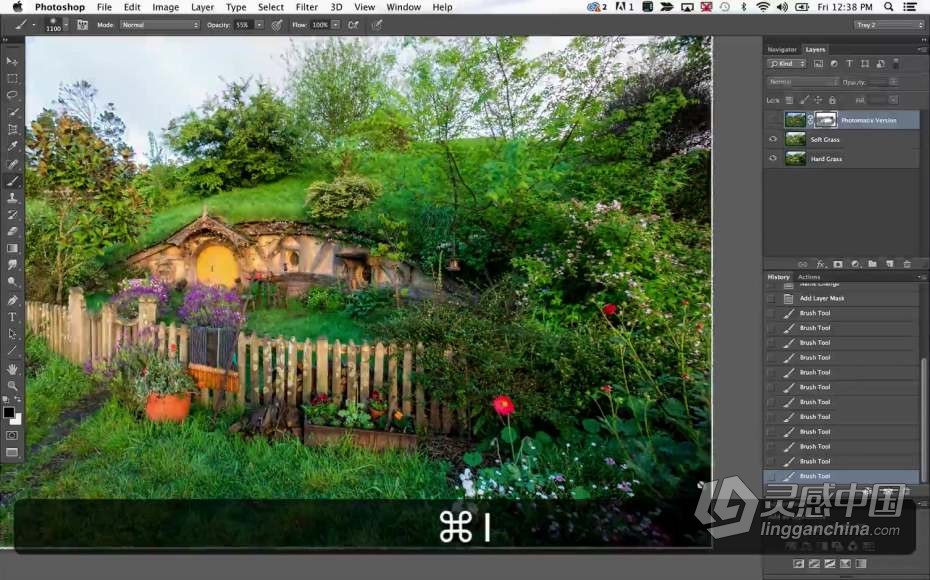Create a new layer group
Image resolution: width=930 pixels, height=580 pixels.
coord(872,264)
